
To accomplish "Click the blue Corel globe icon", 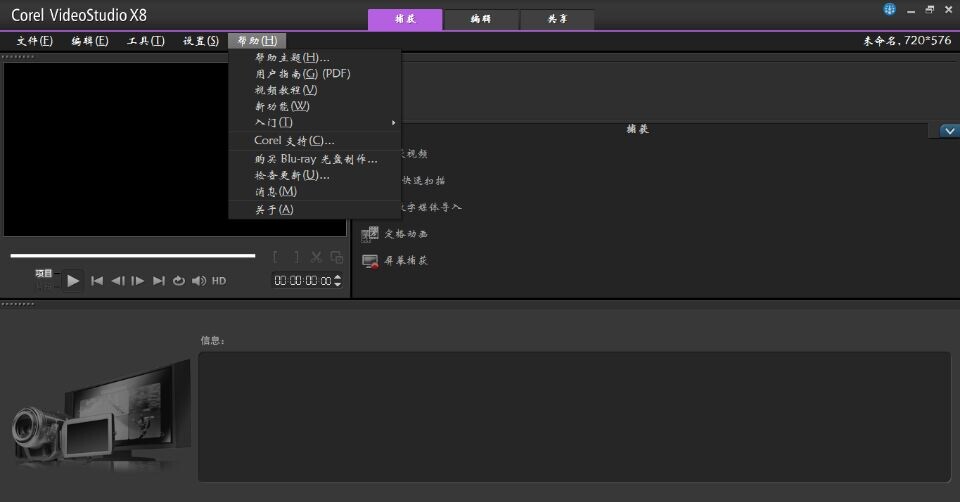I will point(890,9).
